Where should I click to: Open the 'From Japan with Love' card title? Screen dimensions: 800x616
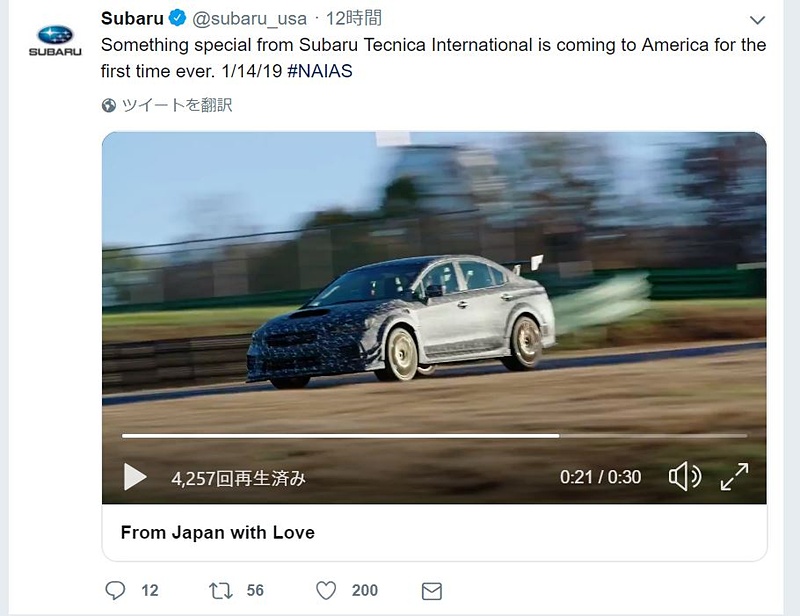pos(218,532)
